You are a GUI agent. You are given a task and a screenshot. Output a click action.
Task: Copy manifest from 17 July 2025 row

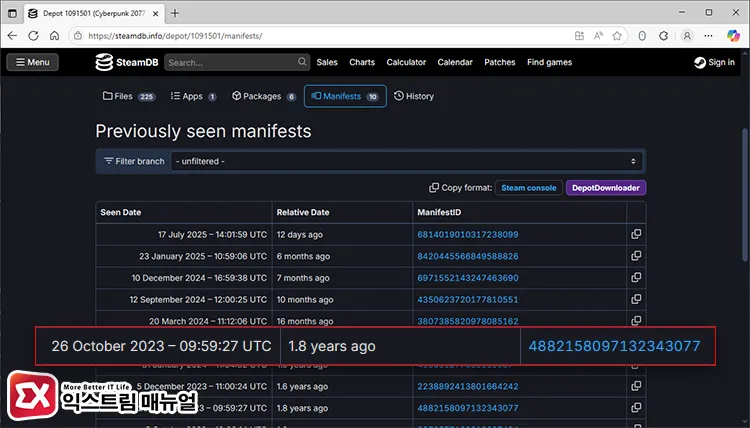click(x=636, y=234)
